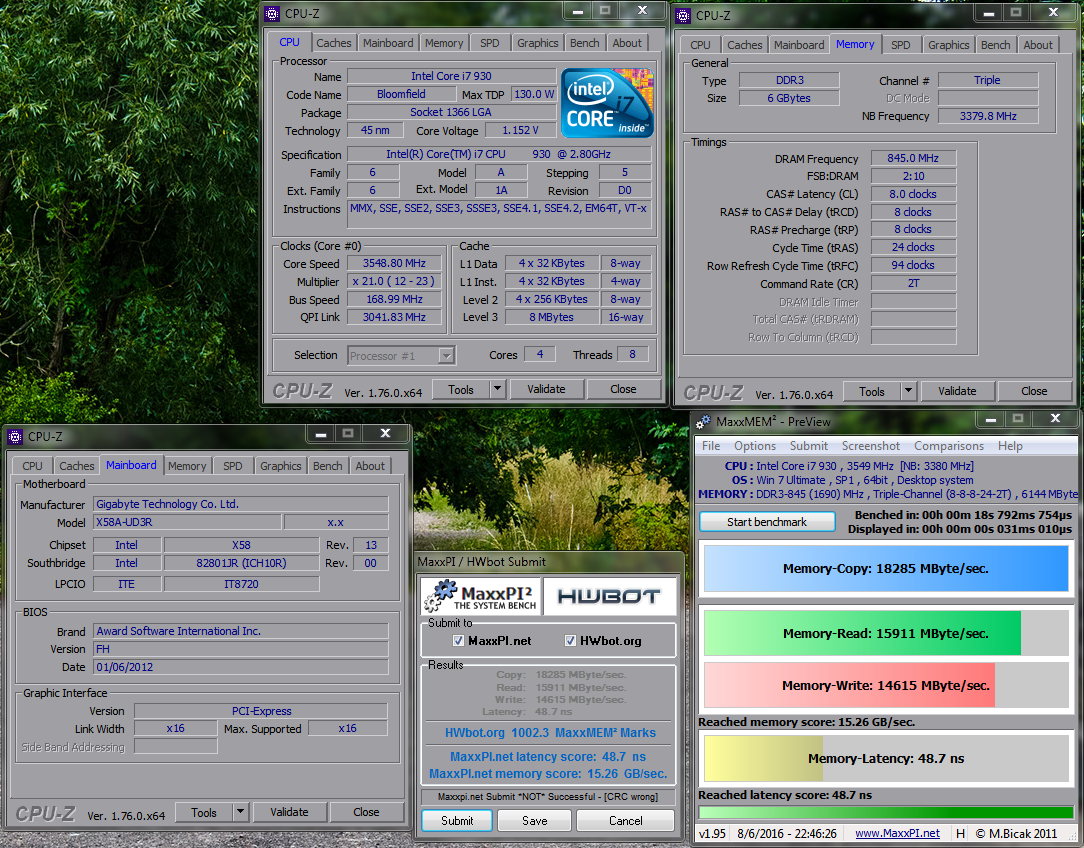
Task: Open the Comparisons menu in MaxxMEM
Action: 948,446
